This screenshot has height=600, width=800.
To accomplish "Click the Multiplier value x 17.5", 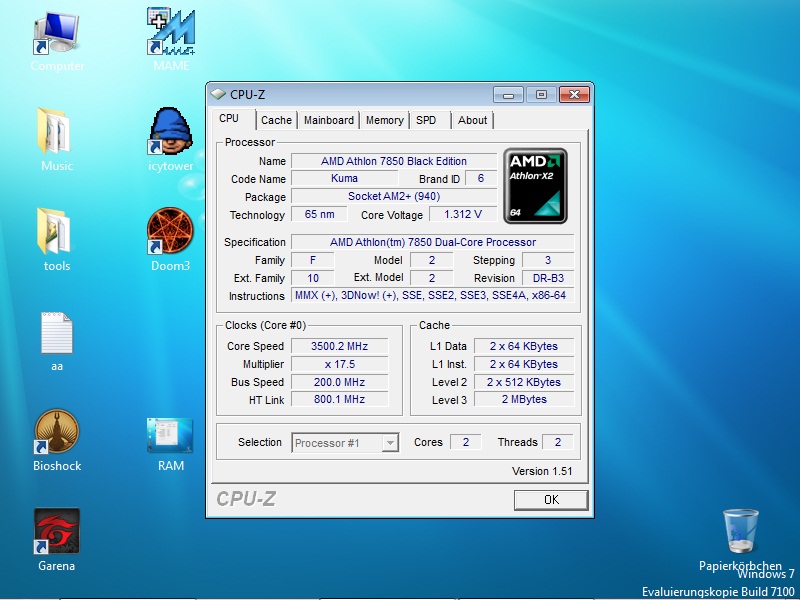I will [339, 364].
